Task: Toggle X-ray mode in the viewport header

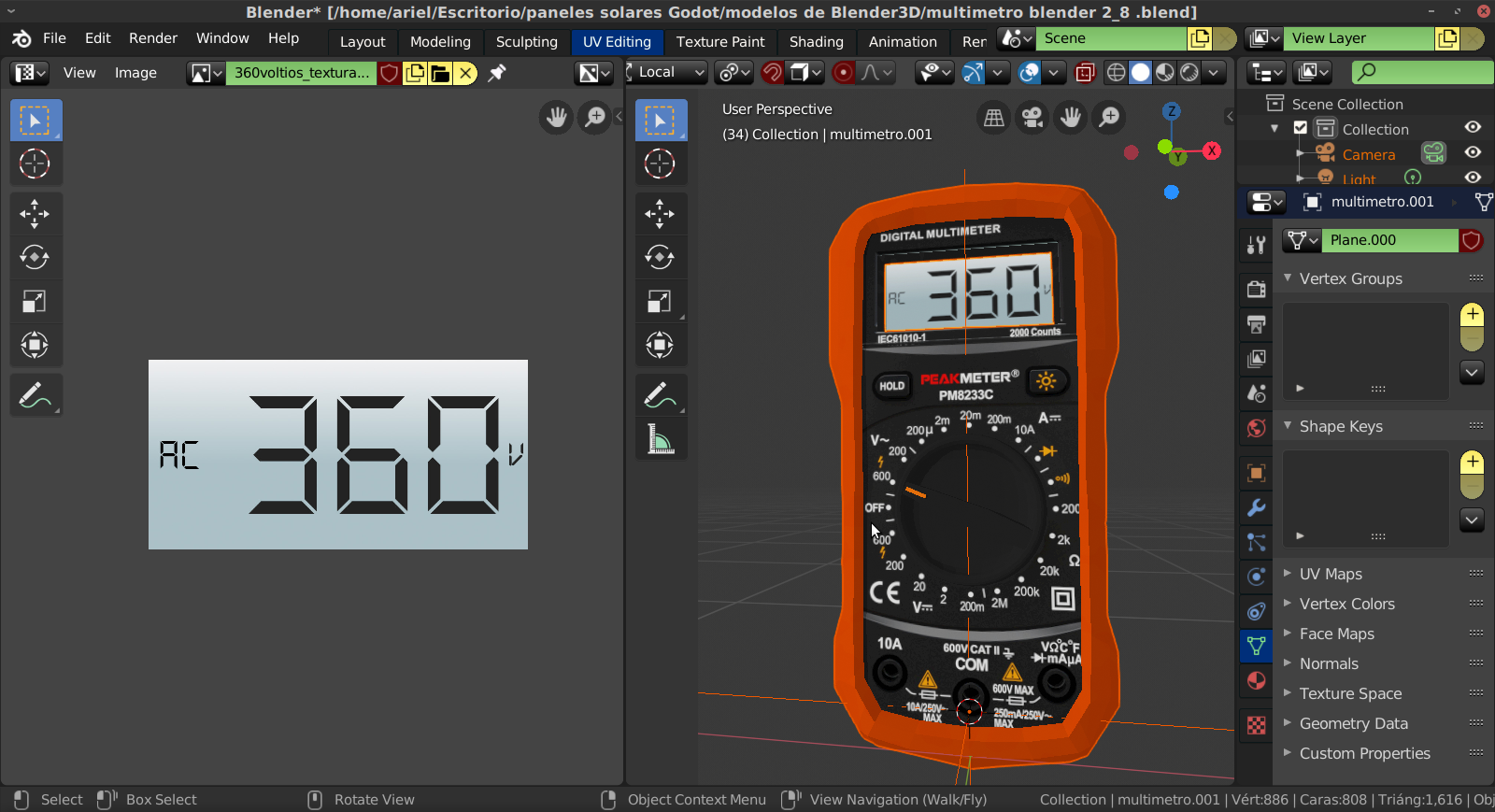Action: coord(1085,72)
